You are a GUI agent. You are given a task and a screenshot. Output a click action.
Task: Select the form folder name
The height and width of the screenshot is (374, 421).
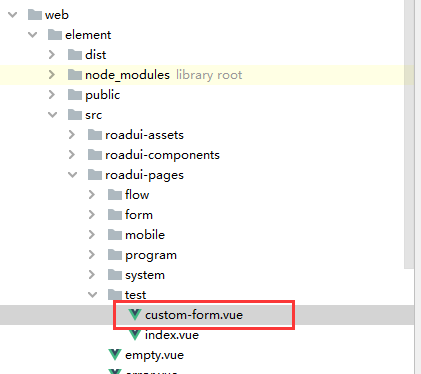click(139, 215)
